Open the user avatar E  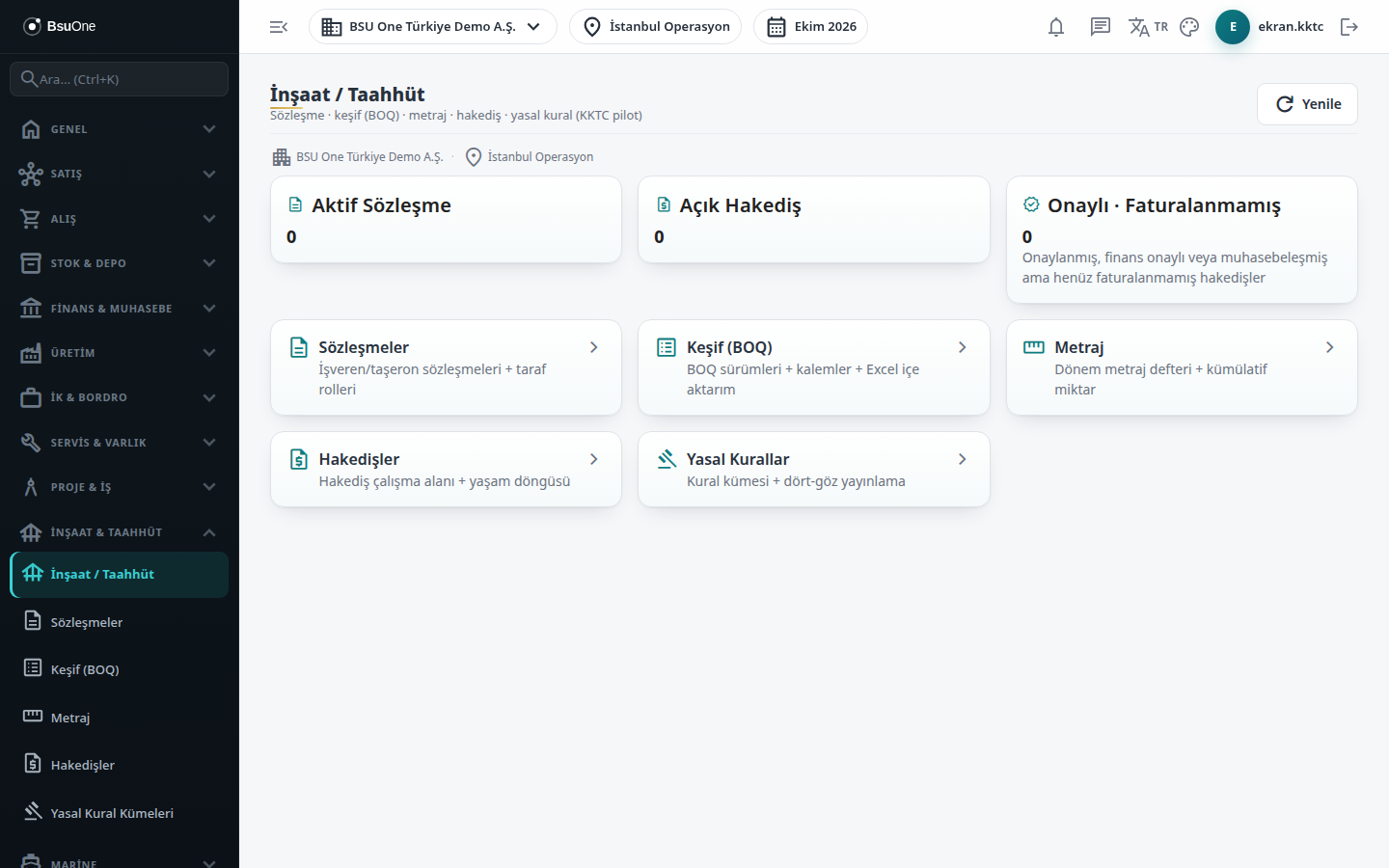click(x=1233, y=27)
